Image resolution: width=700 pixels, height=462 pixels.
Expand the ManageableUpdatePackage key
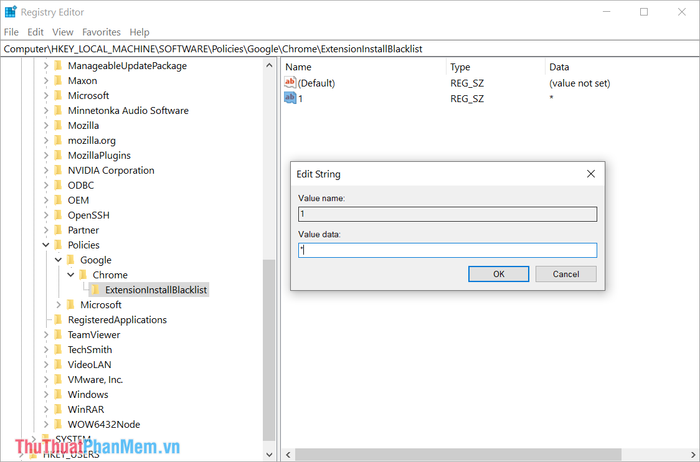[46, 66]
